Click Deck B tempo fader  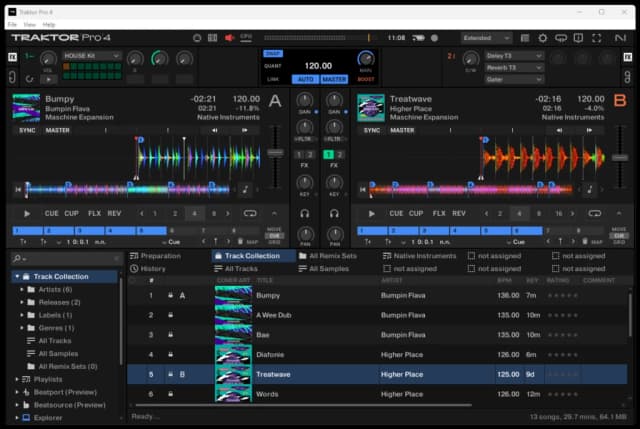pyautogui.click(x=620, y=158)
